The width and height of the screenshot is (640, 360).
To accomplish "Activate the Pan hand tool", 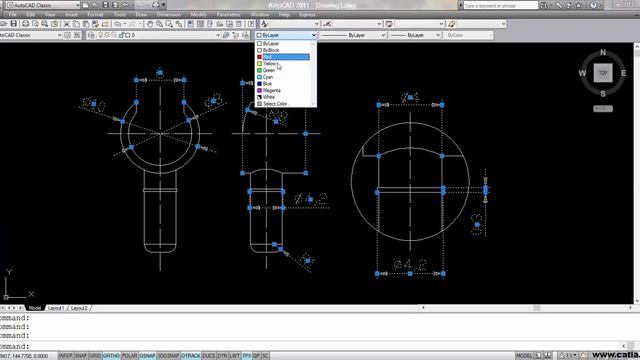I will (x=150, y=24).
